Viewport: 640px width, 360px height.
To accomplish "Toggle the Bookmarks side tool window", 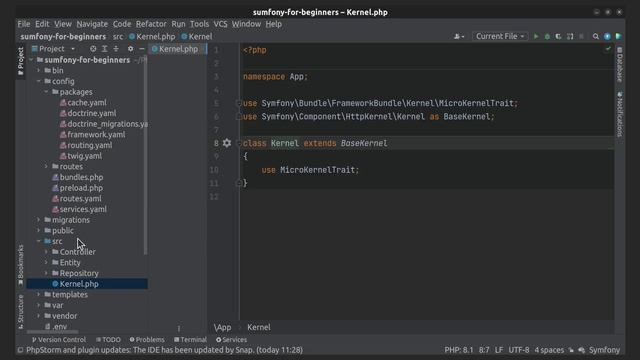I will (x=20, y=264).
